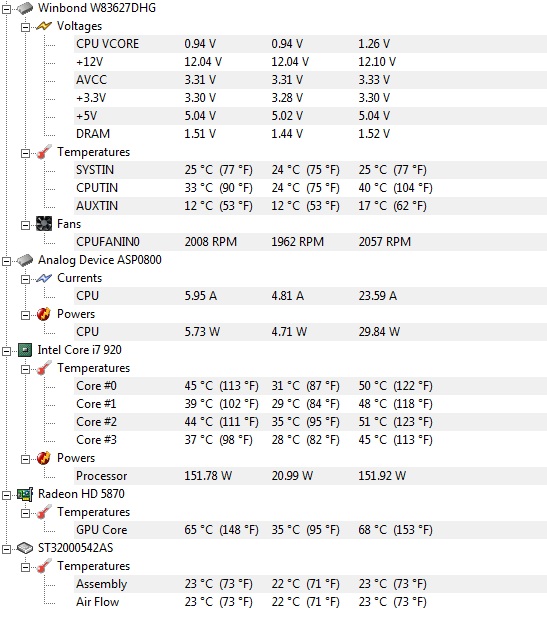547x620 pixels.
Task: Select the Core #2 temperature row
Action: click(310, 422)
